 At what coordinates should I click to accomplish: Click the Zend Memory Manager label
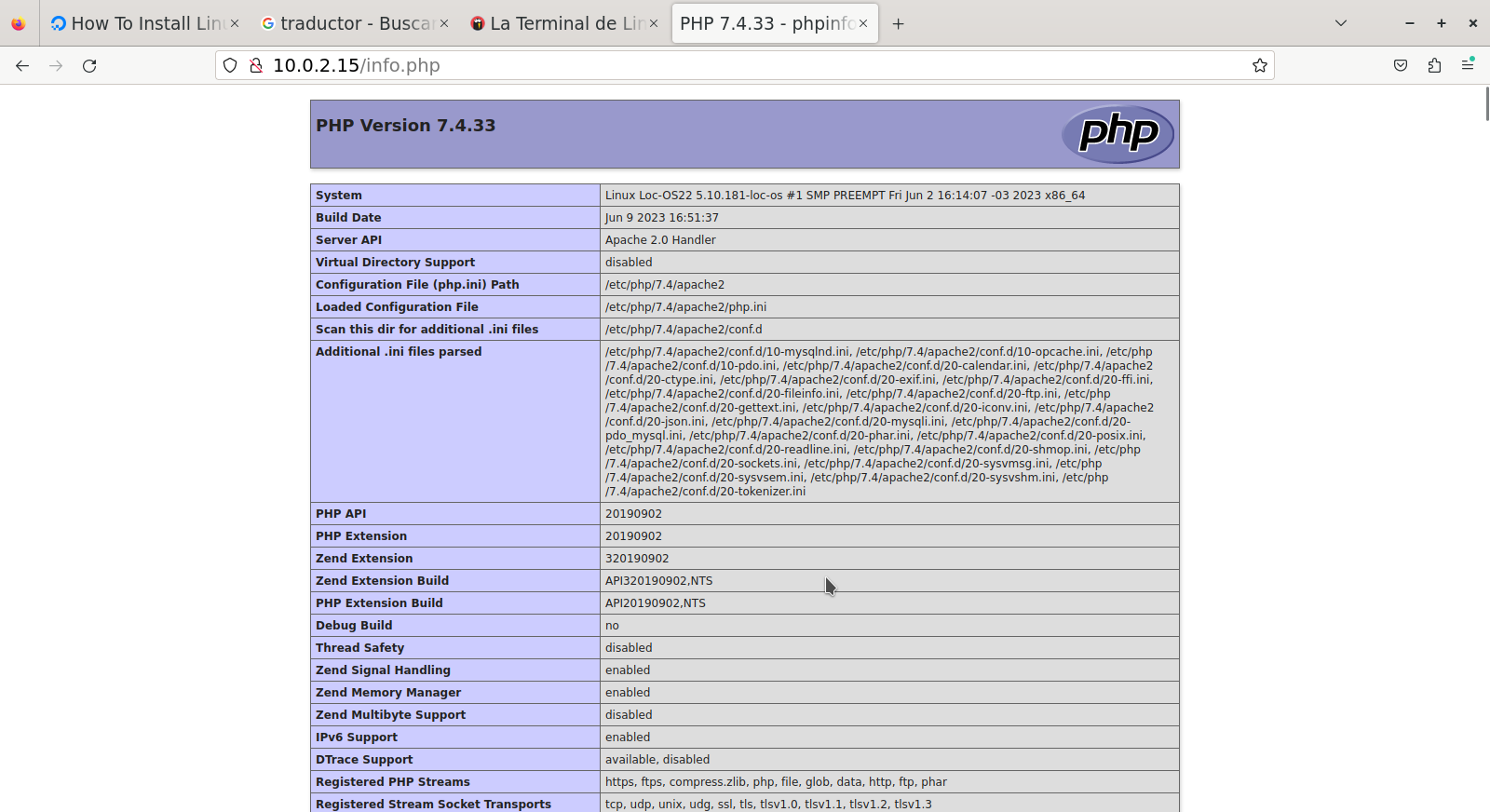(x=388, y=693)
